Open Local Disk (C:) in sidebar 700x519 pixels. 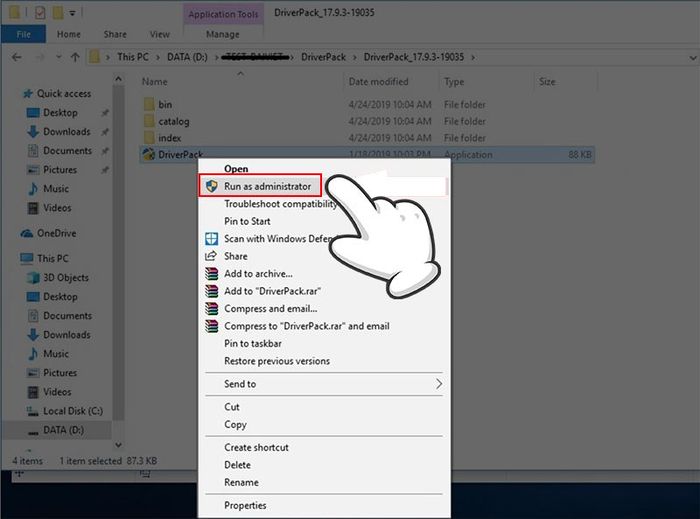pos(73,411)
